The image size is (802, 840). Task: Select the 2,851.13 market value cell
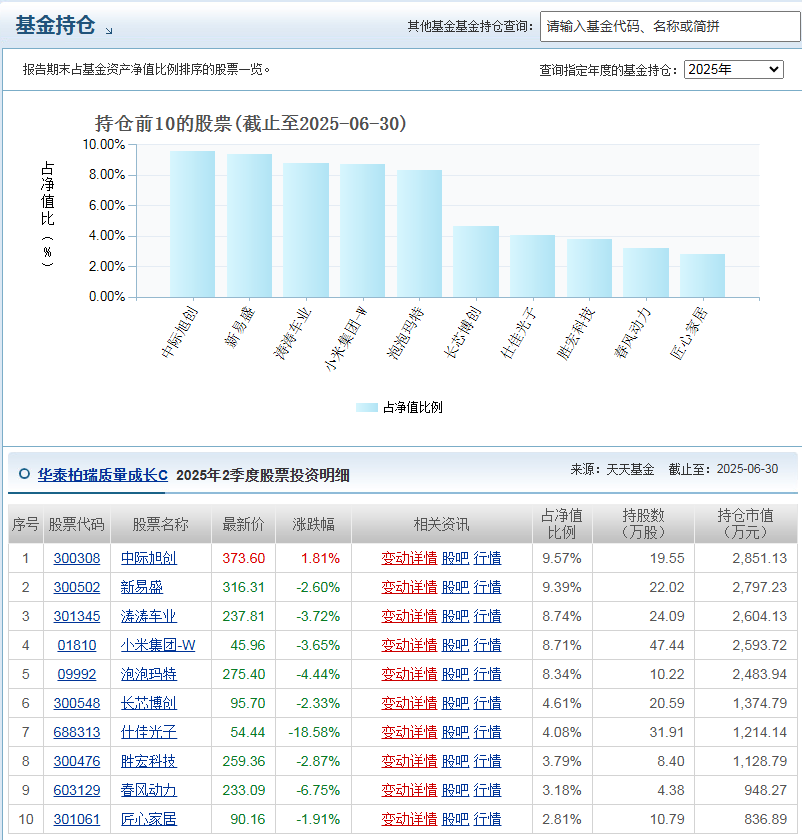tap(745, 558)
